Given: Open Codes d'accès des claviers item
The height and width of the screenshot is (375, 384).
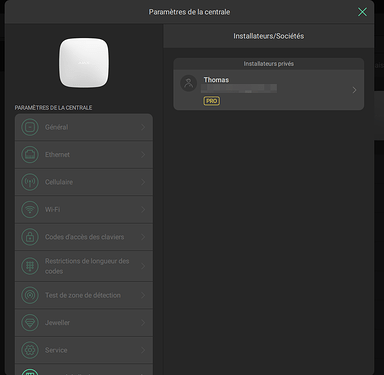Looking at the screenshot, I should pyautogui.click(x=84, y=237).
